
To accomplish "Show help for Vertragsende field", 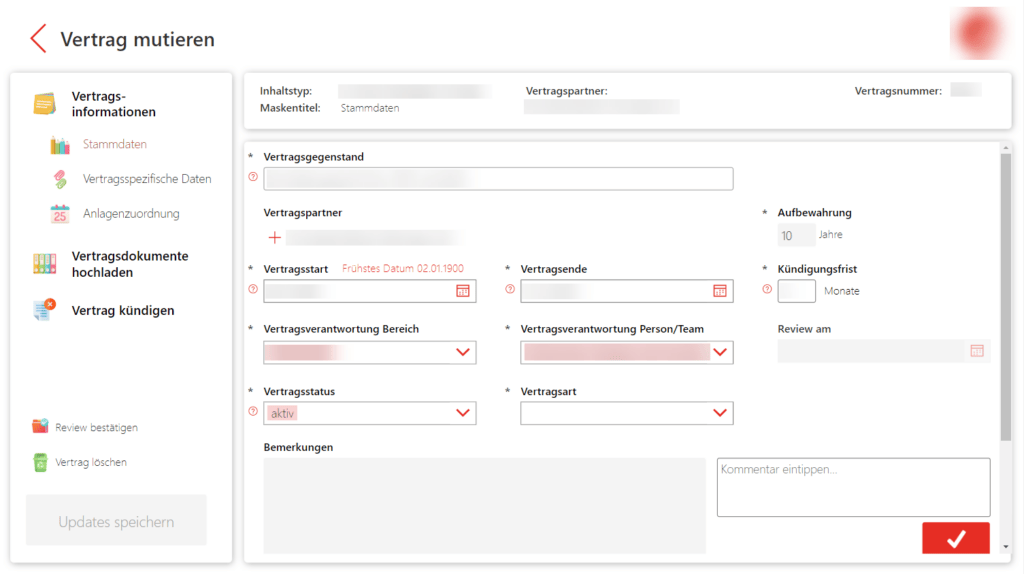I will point(510,289).
